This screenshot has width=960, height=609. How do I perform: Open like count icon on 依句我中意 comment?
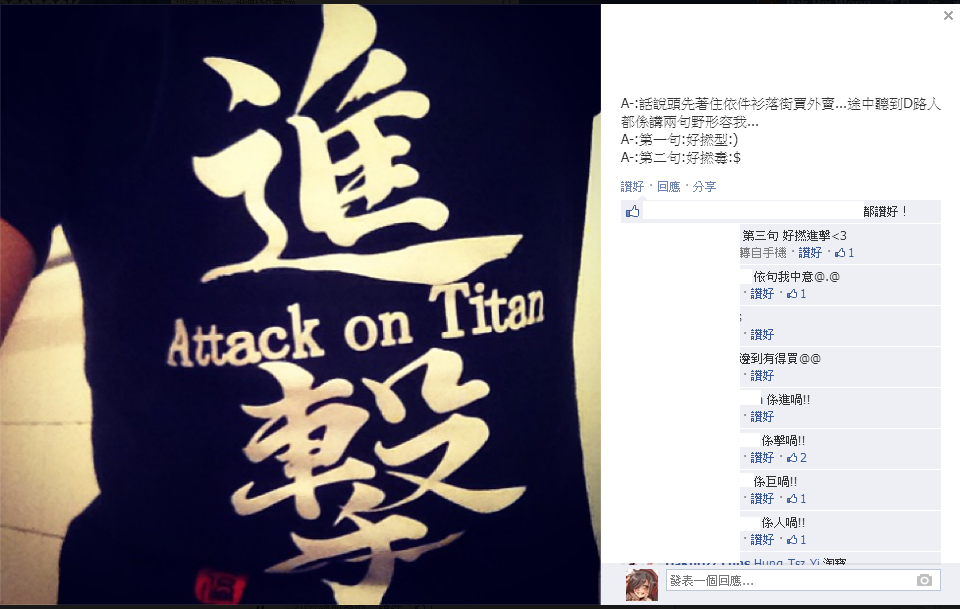click(x=797, y=294)
